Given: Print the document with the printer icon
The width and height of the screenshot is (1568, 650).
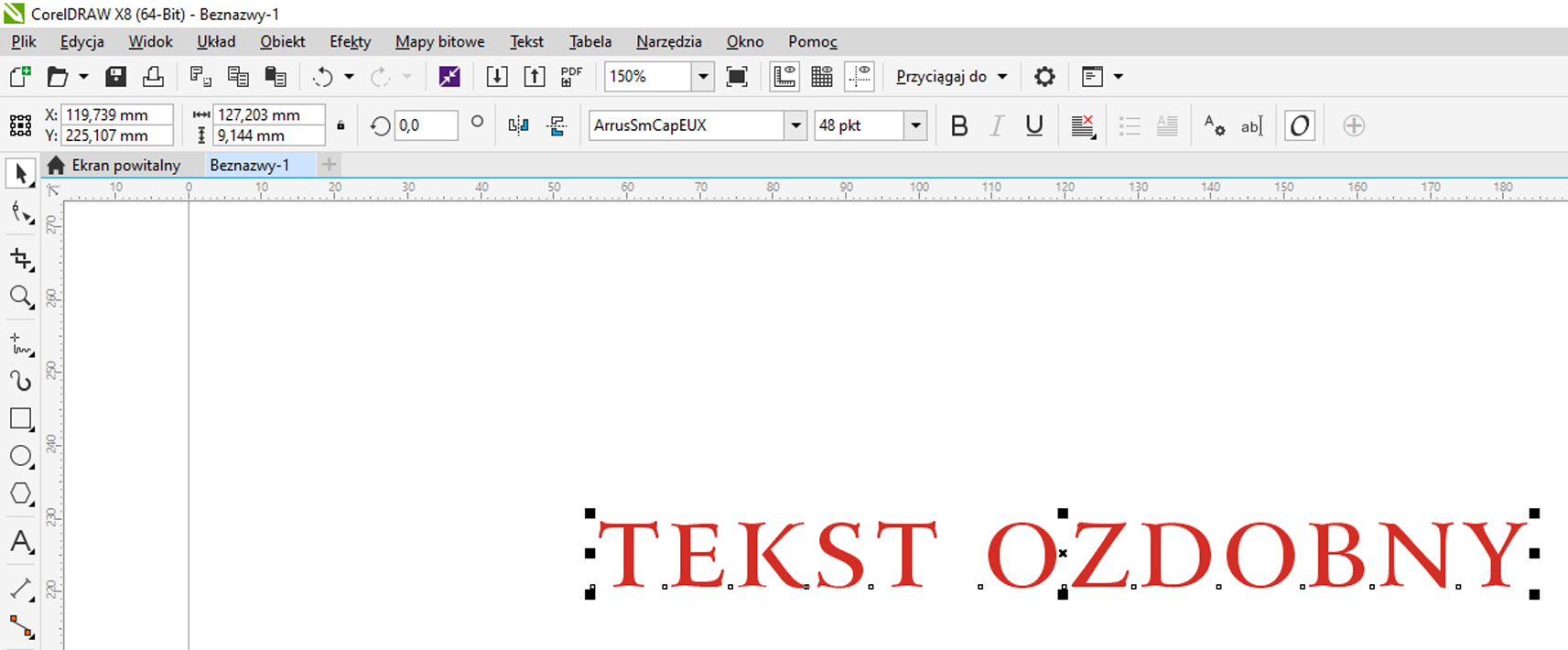Looking at the screenshot, I should pos(153,77).
